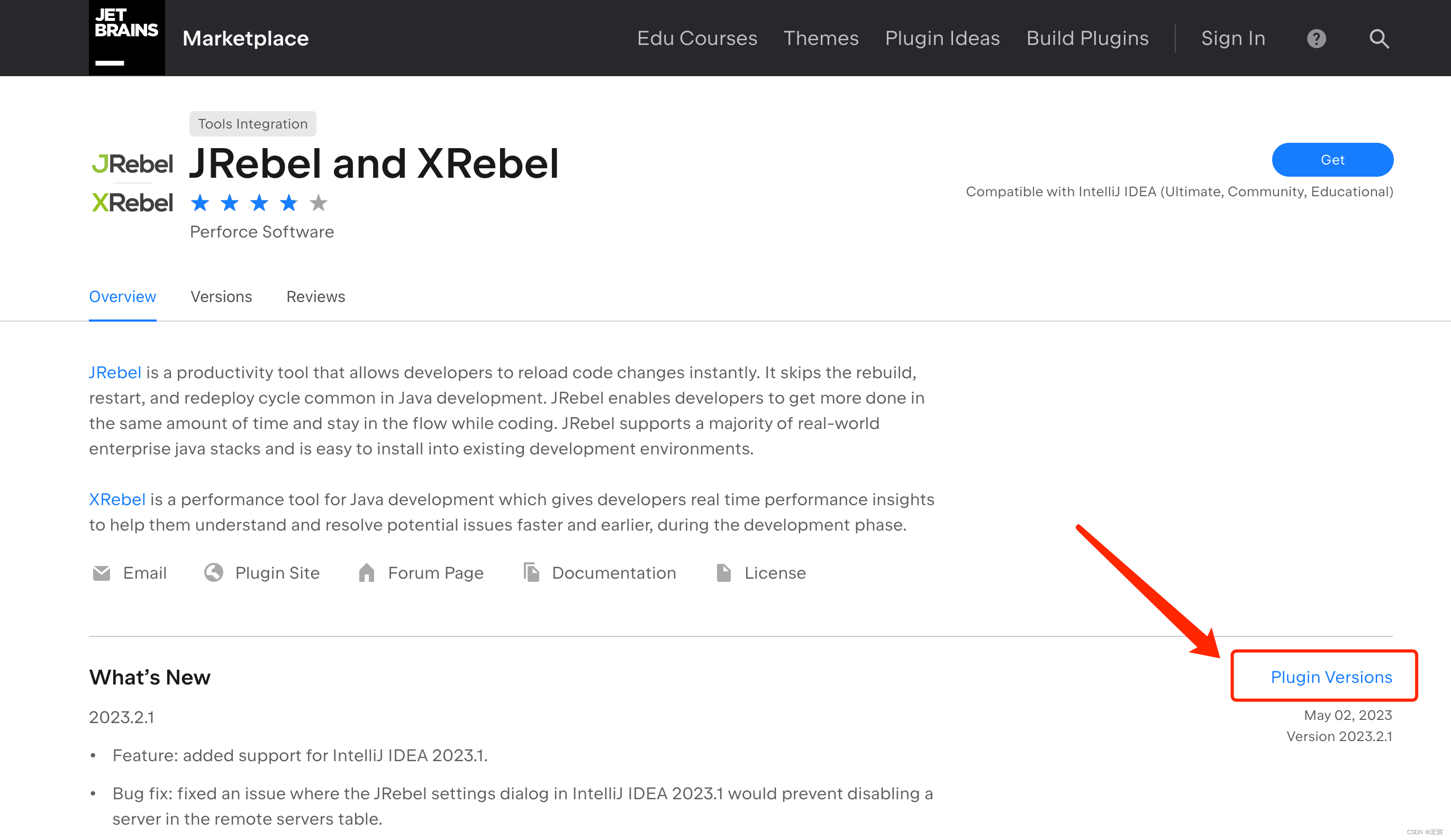Open Plugin Ideas
Screen dimensions: 1451x840
942,39
